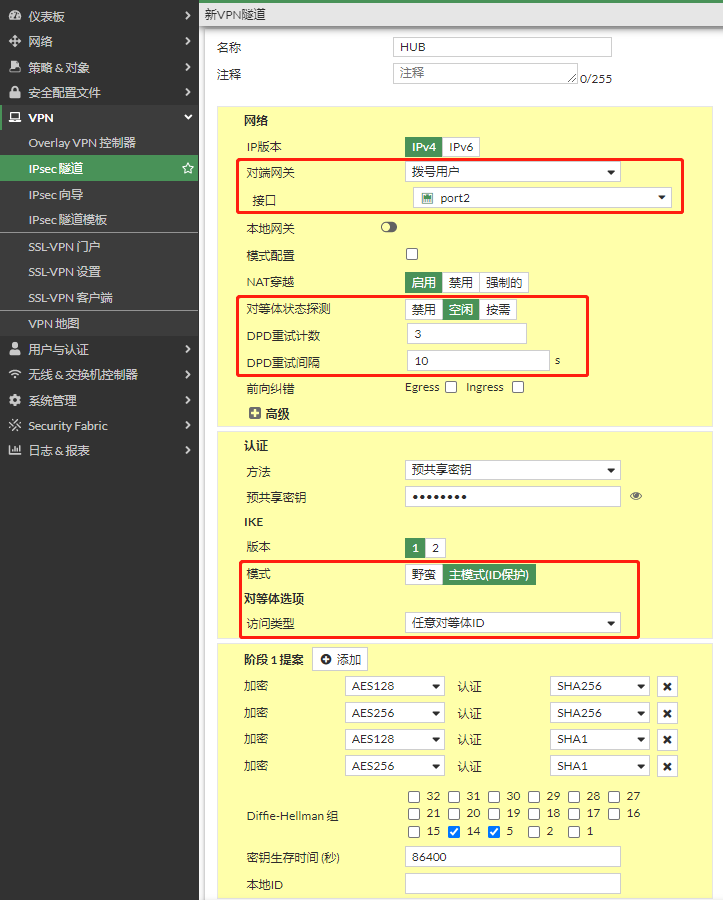Click the 添加 button for phase 1 proposals
The image size is (723, 900).
click(340, 660)
